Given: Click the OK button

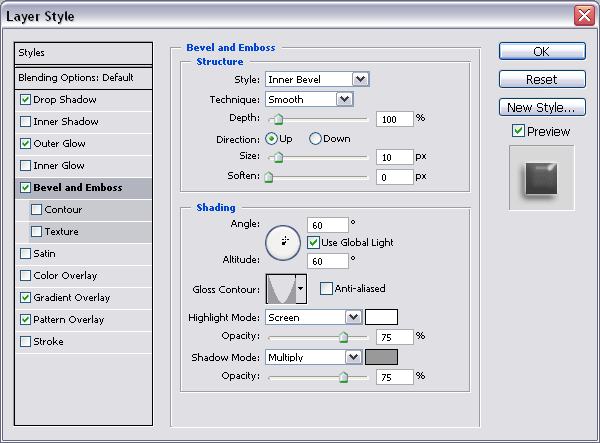Looking at the screenshot, I should point(542,51).
